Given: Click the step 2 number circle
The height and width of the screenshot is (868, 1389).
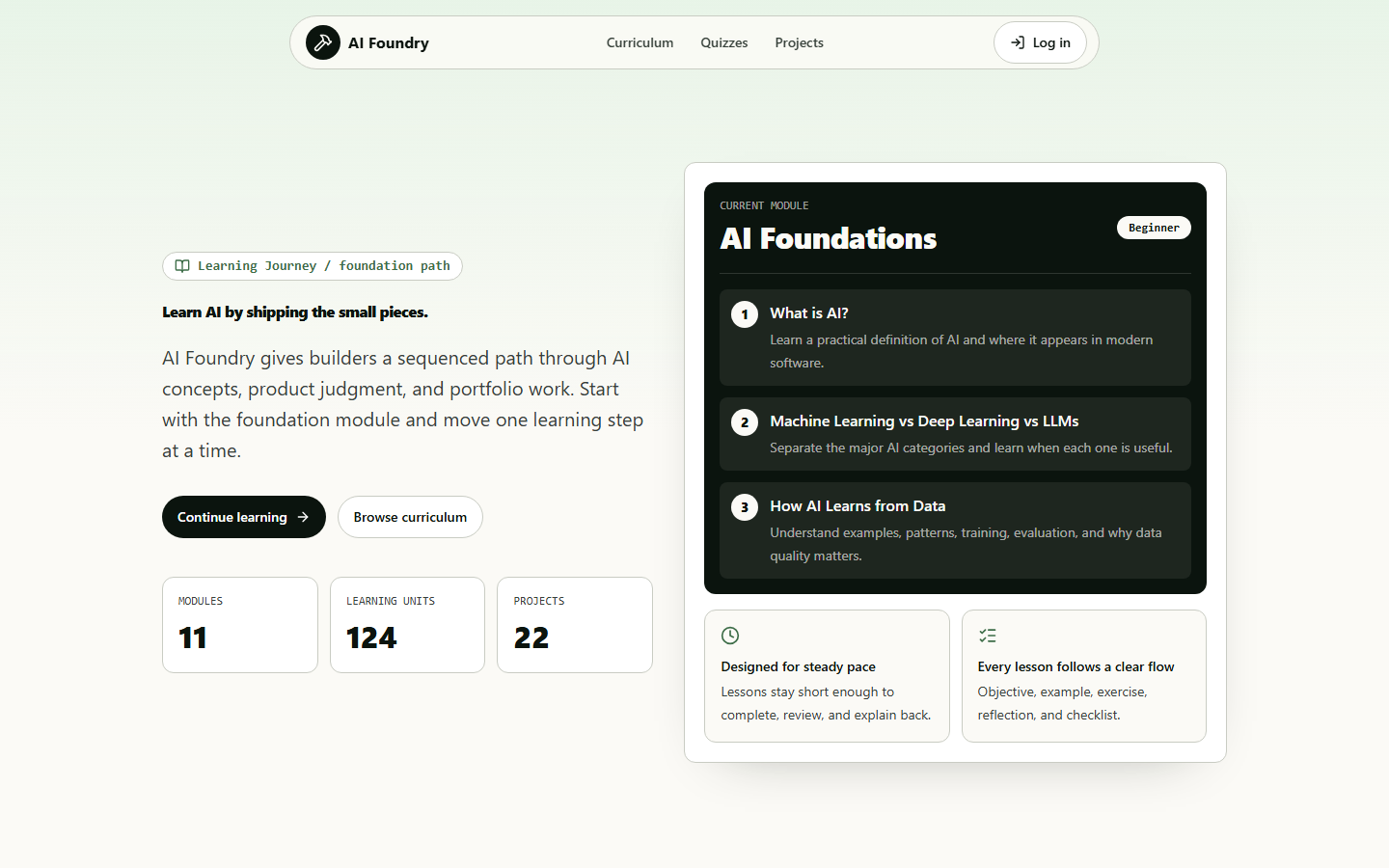Looking at the screenshot, I should [745, 422].
